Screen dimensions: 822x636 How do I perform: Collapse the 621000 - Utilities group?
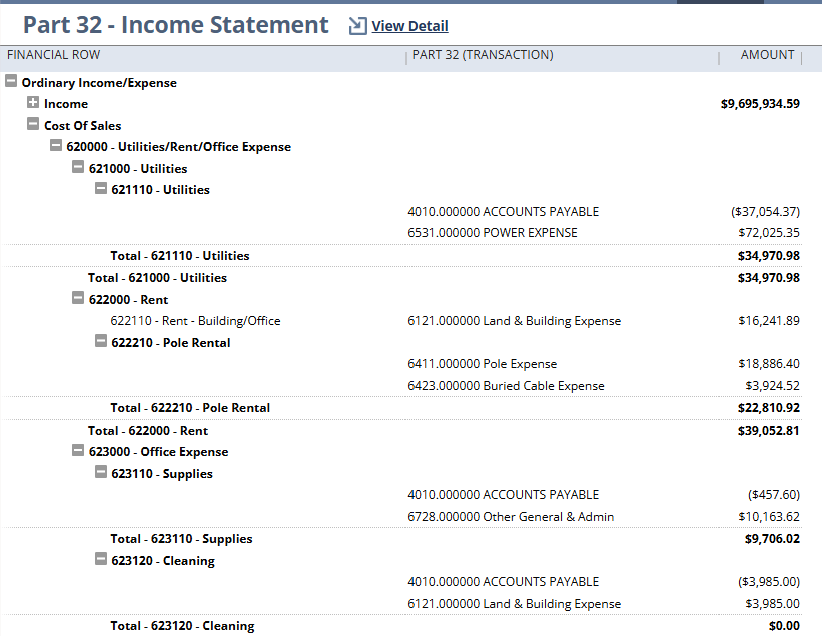click(x=78, y=167)
